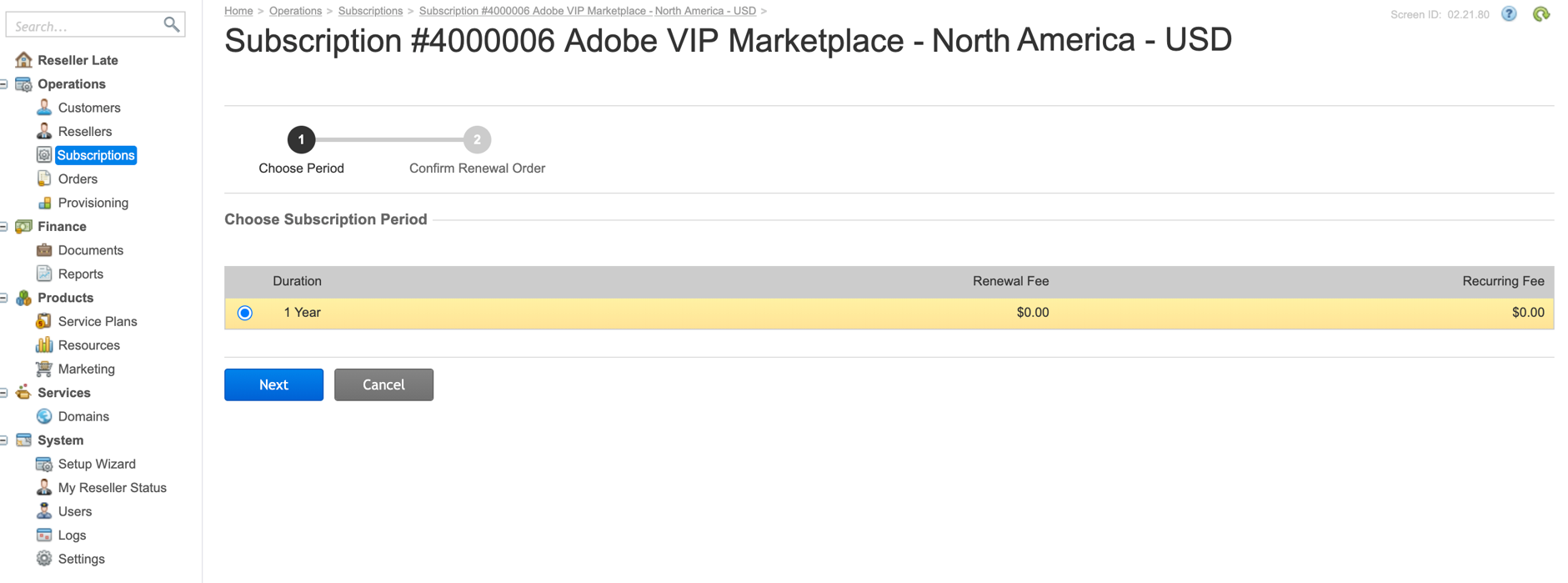Open the Setup Wizard item
This screenshot has width=1568, height=583.
point(97,464)
